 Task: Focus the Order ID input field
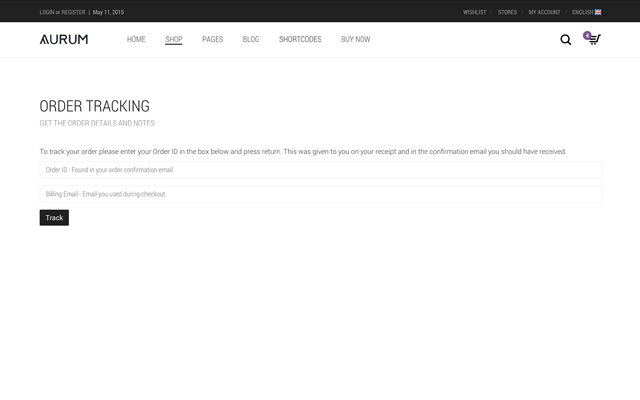[320, 170]
